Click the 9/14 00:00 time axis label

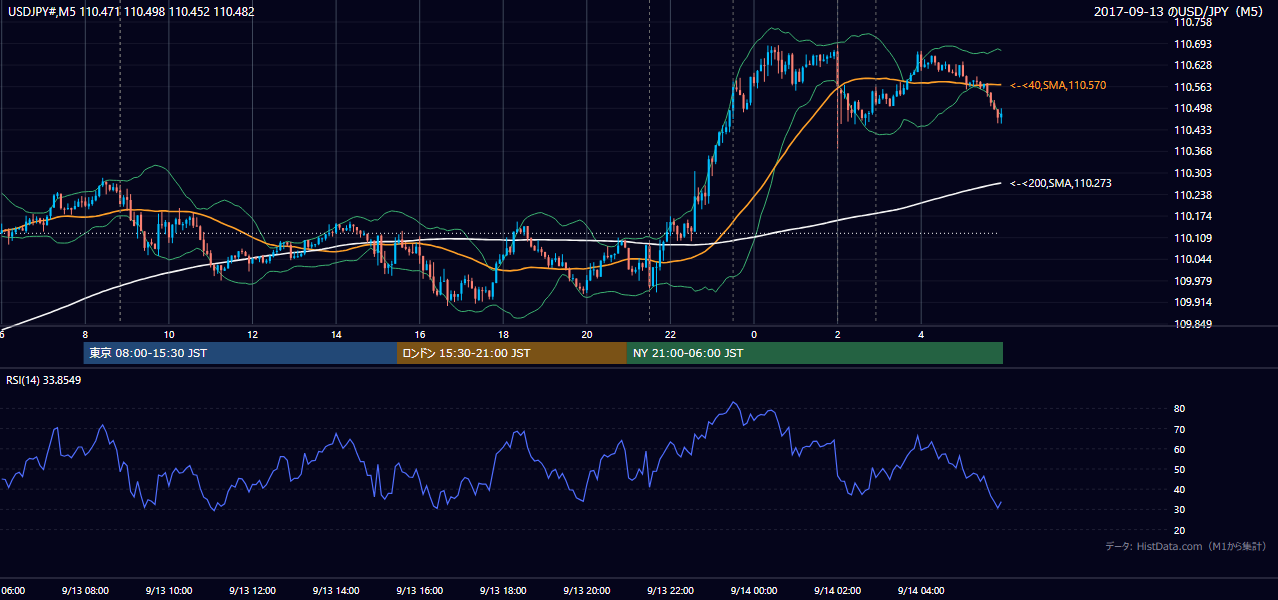[754, 590]
